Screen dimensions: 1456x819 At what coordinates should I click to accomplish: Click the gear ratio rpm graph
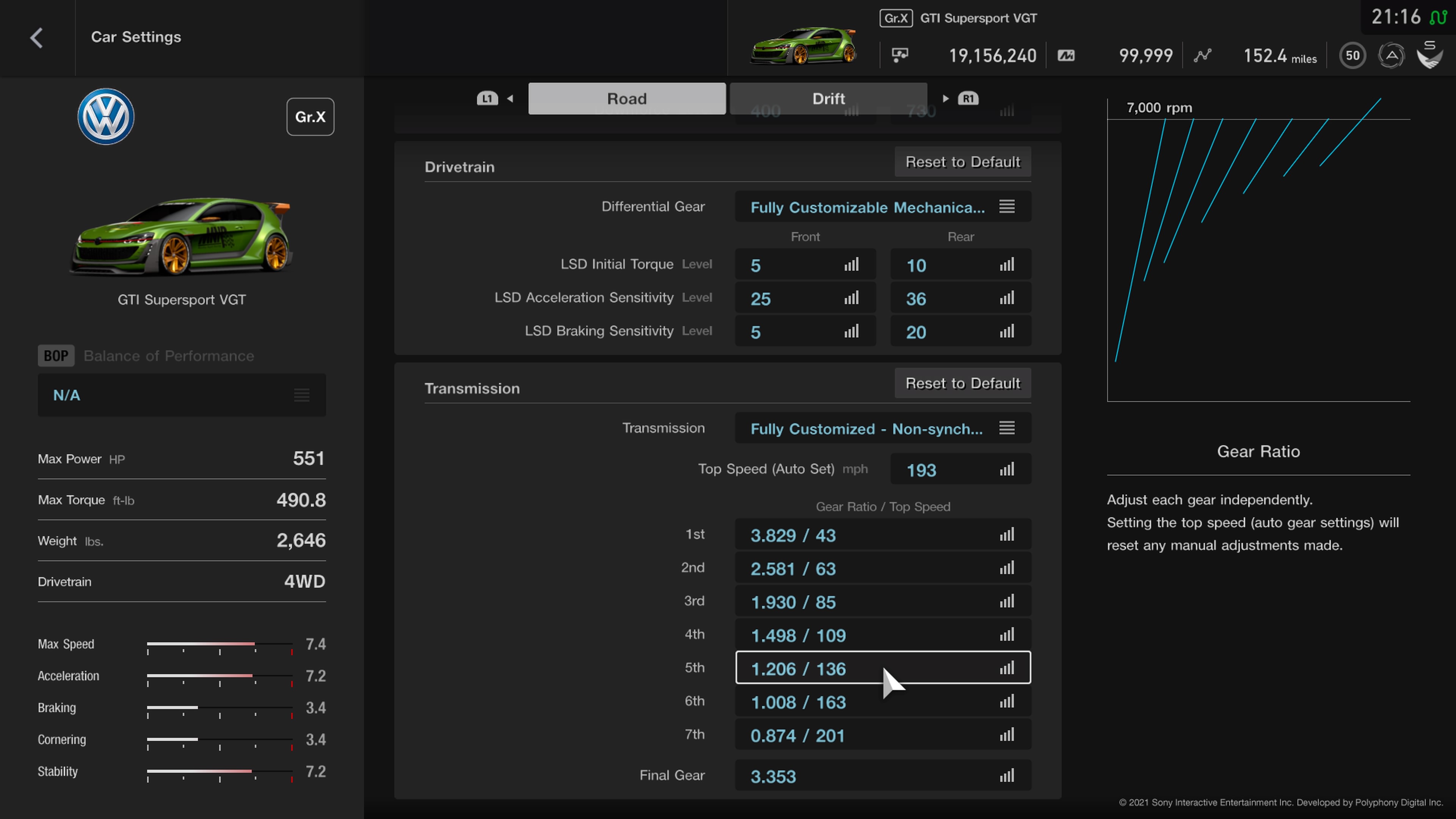pos(1258,249)
